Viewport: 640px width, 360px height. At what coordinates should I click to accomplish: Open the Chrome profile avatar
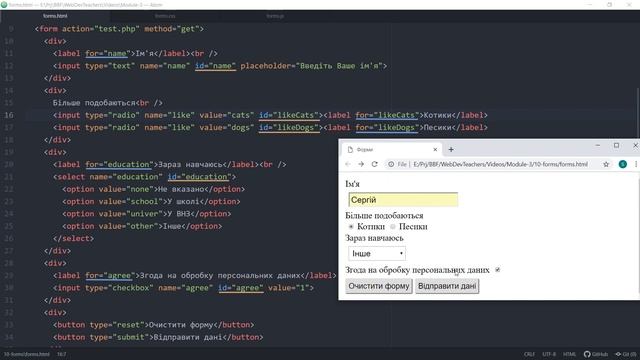[x=622, y=164]
